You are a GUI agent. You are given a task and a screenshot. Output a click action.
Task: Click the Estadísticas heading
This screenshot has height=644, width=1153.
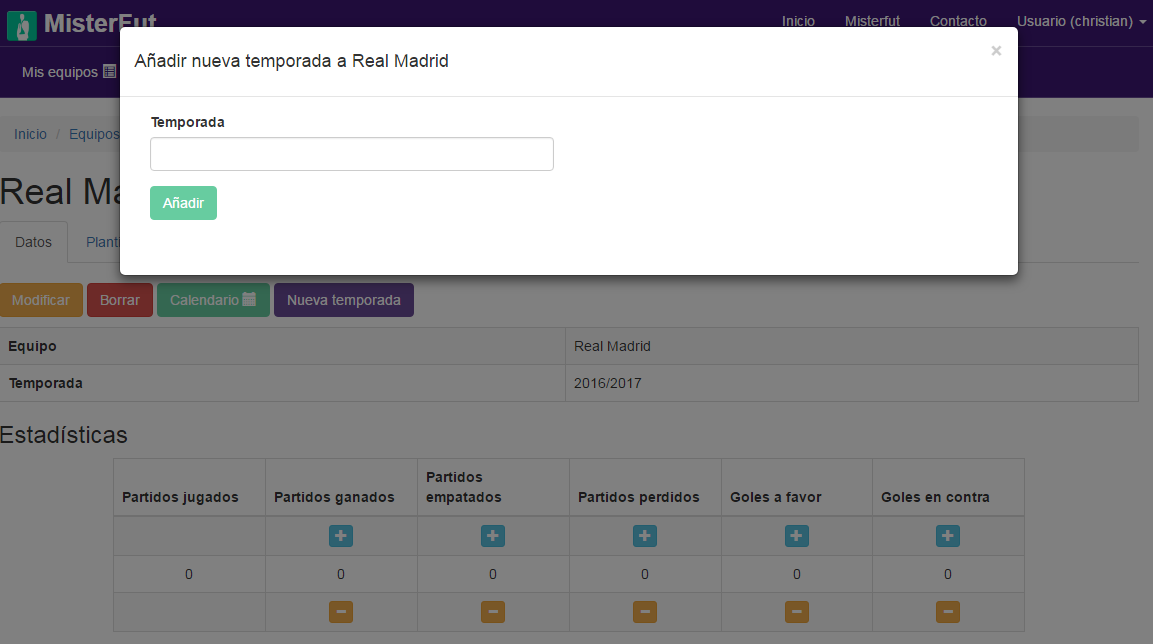coord(64,435)
